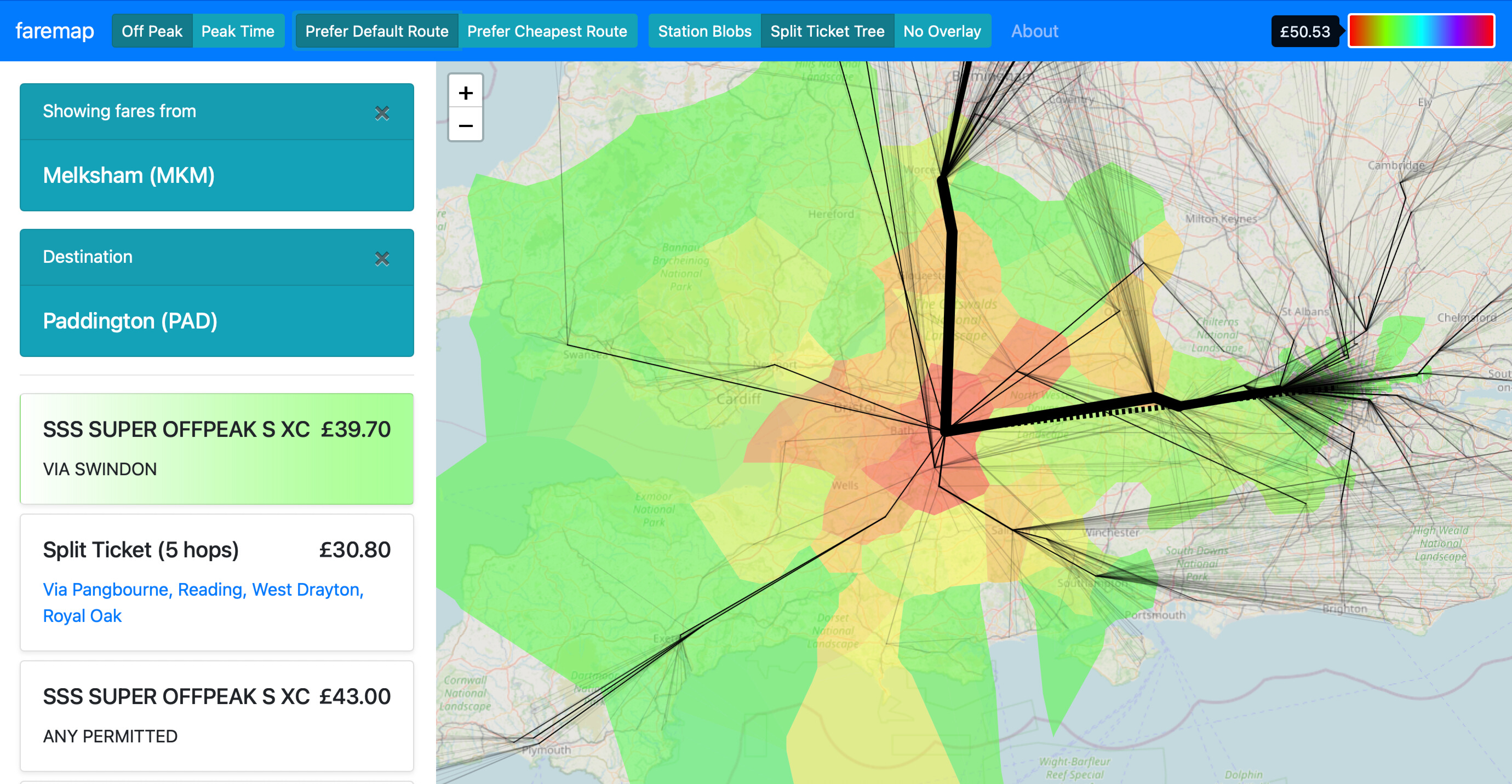
Task: Switch to Peak Time fares
Action: (238, 31)
